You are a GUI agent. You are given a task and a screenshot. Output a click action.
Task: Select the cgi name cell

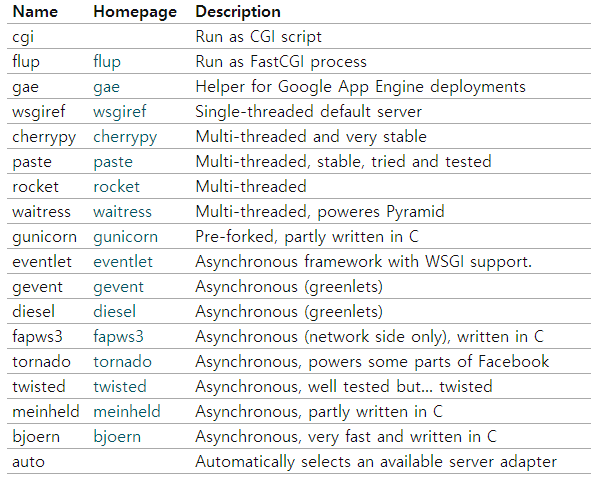pos(23,37)
